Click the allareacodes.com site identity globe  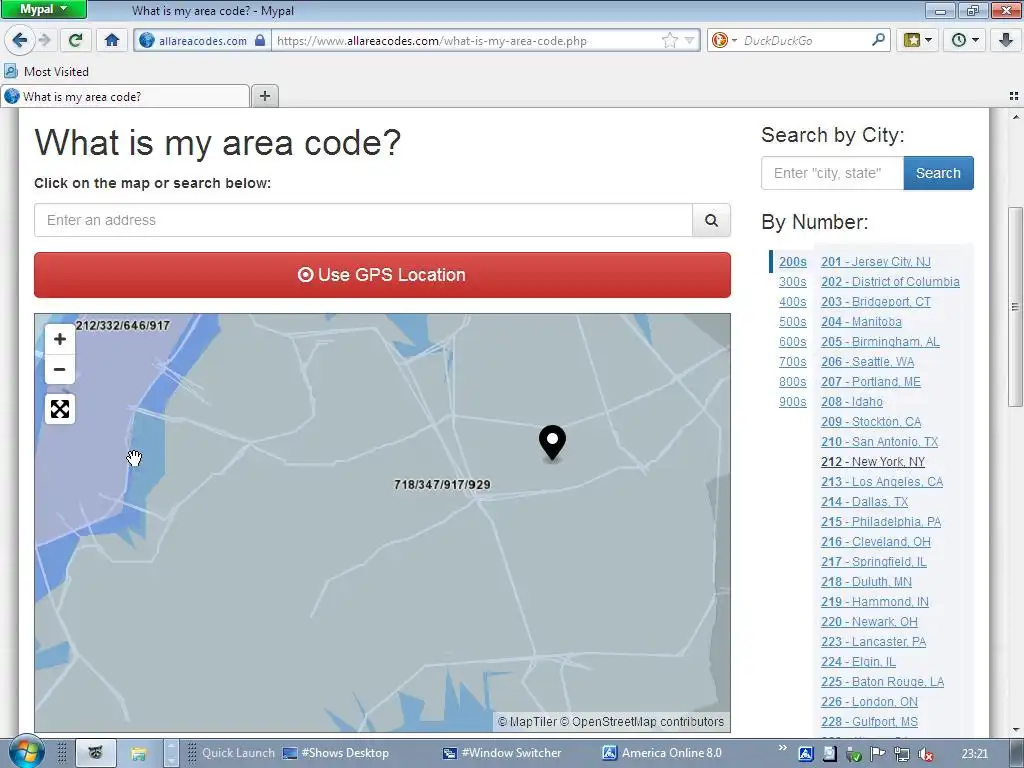147,40
